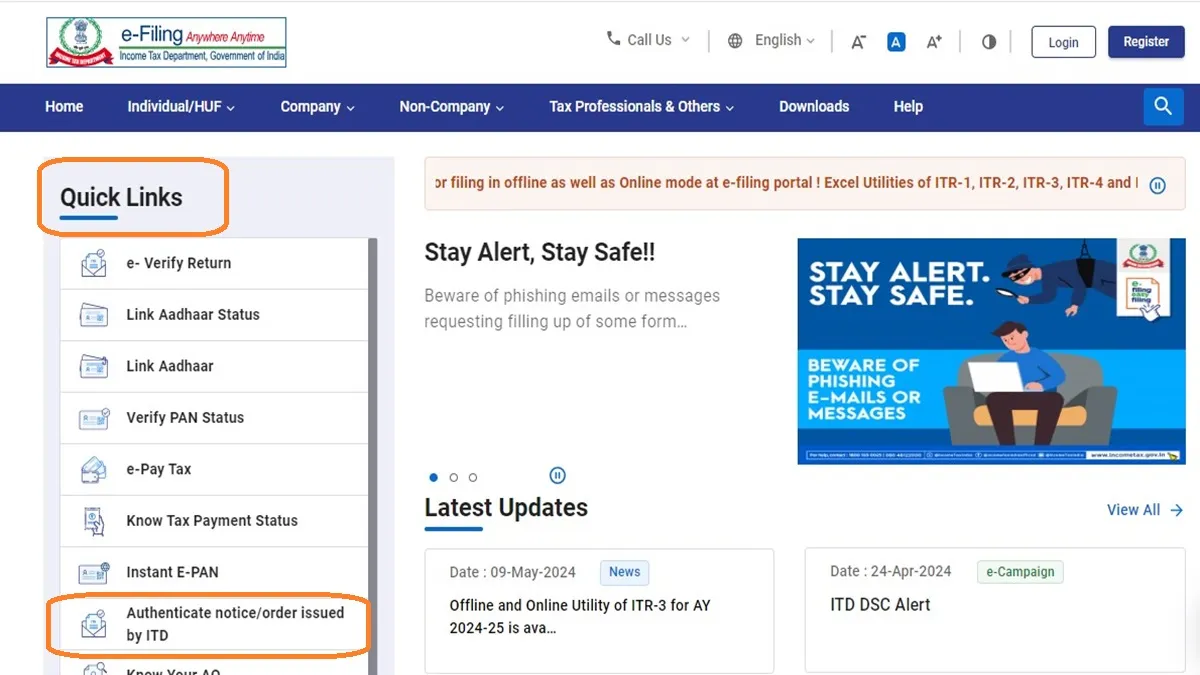Screen dimensions: 1200x675
Task: Open the Link Aadhaar quick link
Action: point(214,367)
